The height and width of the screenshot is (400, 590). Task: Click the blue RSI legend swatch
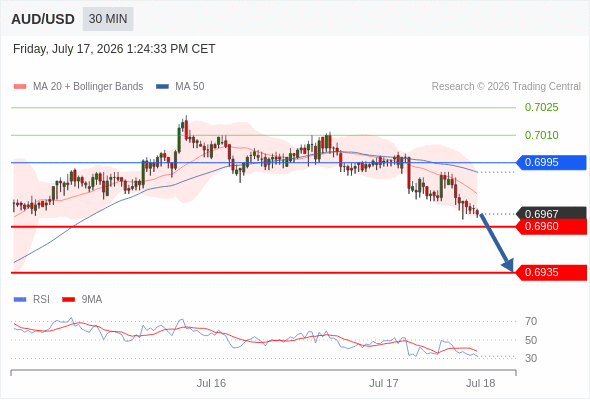20,300
